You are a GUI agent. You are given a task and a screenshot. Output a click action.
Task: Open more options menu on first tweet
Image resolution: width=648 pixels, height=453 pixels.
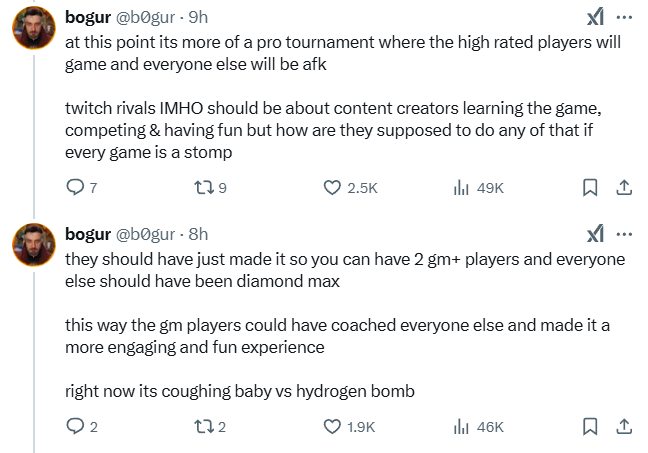pyautogui.click(x=624, y=17)
